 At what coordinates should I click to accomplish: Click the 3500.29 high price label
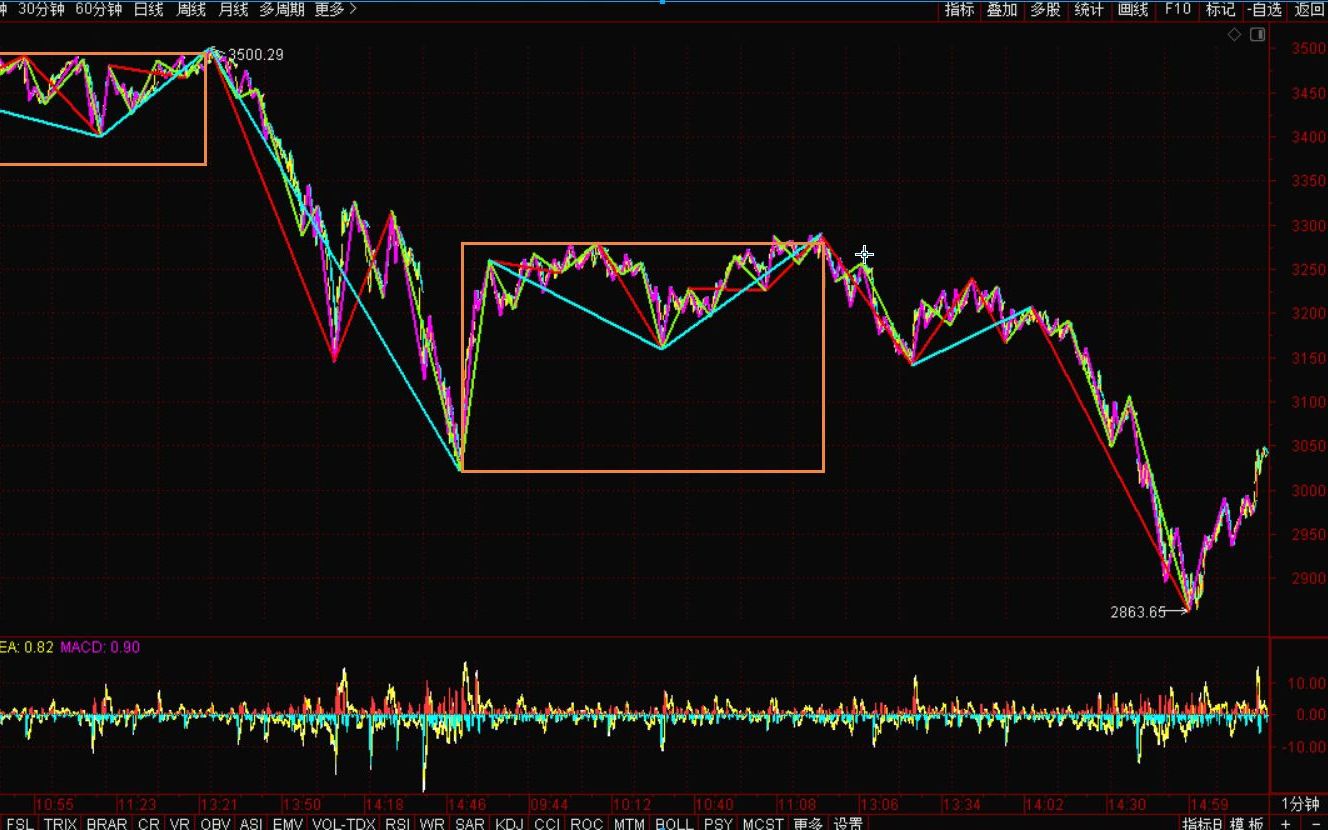tap(256, 55)
